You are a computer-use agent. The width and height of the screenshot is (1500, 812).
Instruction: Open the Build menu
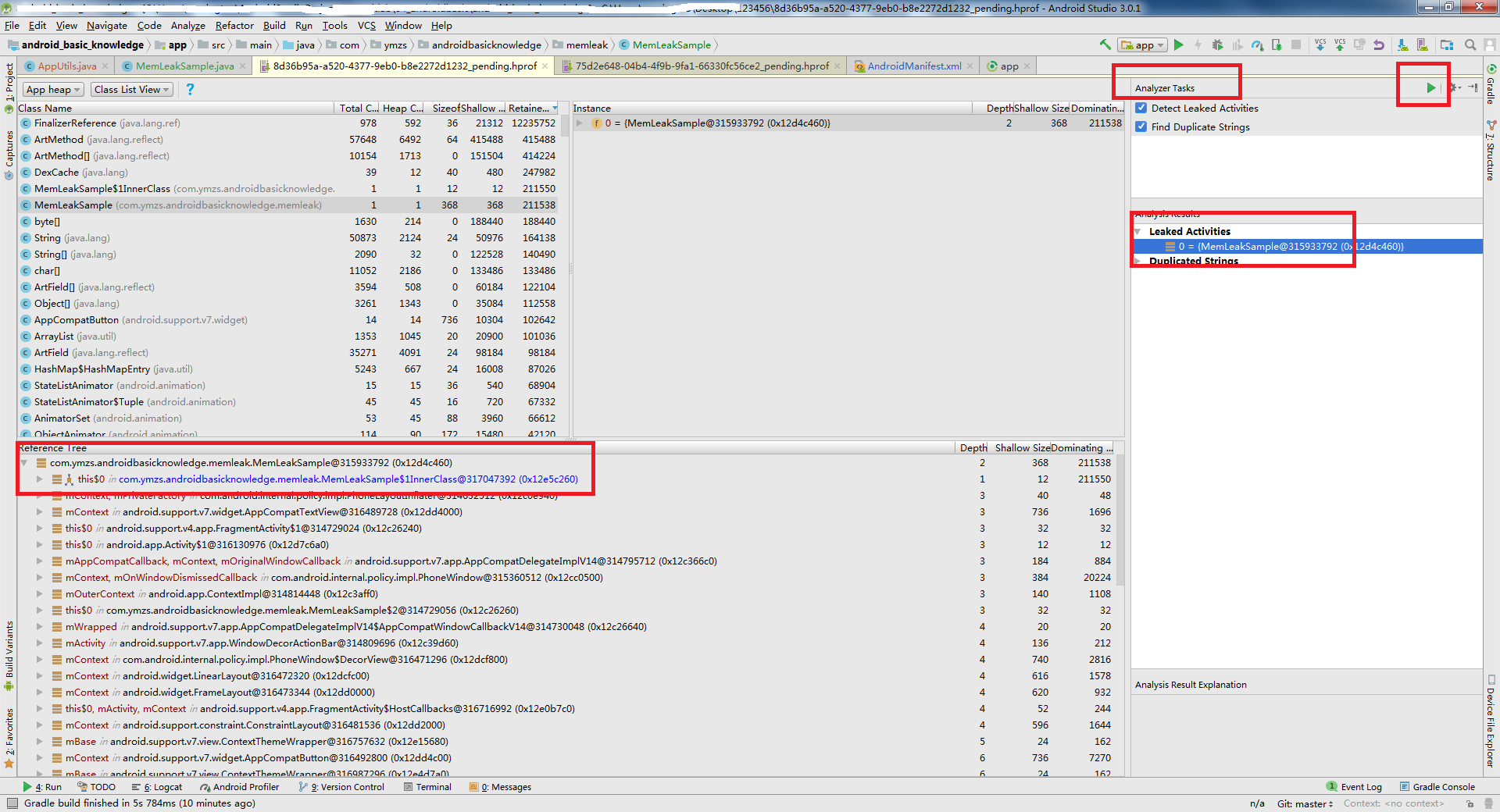(x=274, y=25)
